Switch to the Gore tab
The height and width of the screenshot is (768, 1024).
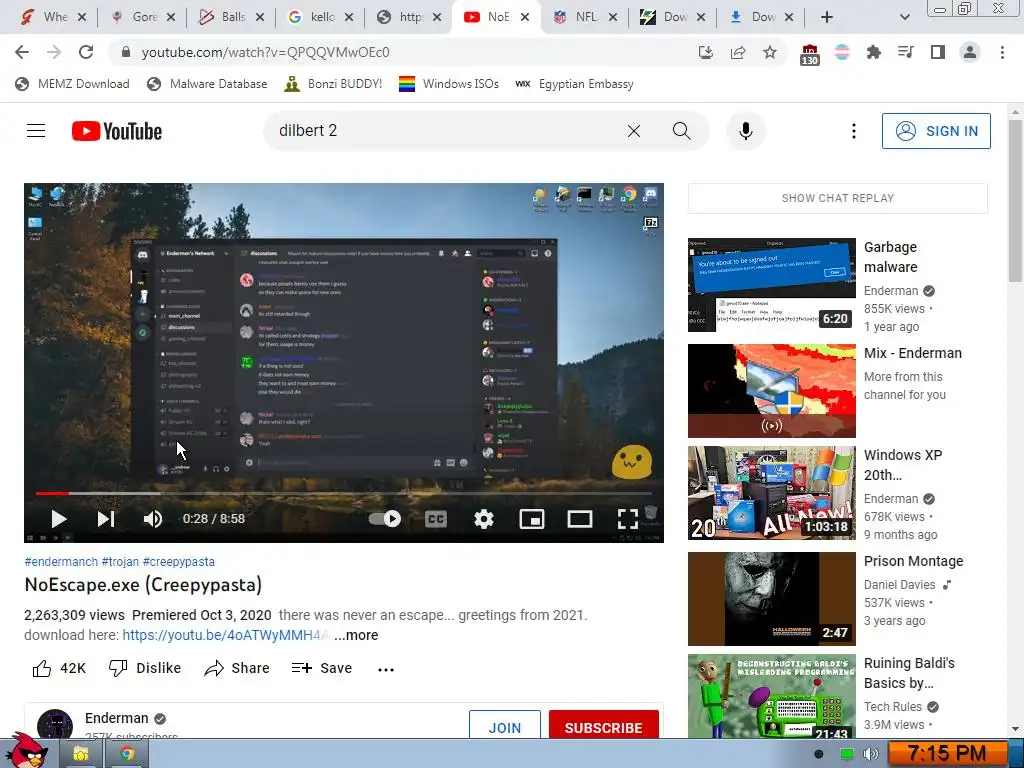[143, 17]
